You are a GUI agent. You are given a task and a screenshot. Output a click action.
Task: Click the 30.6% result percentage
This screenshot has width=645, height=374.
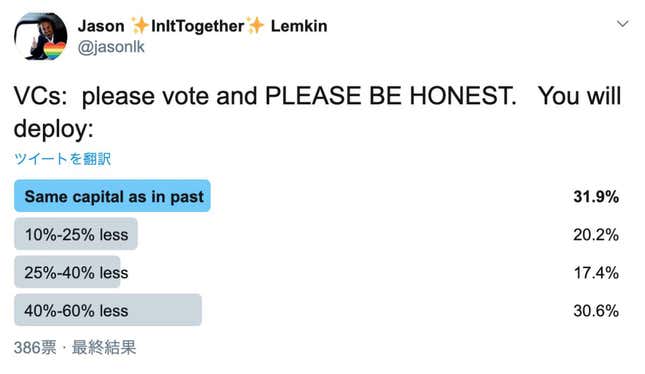click(x=596, y=310)
